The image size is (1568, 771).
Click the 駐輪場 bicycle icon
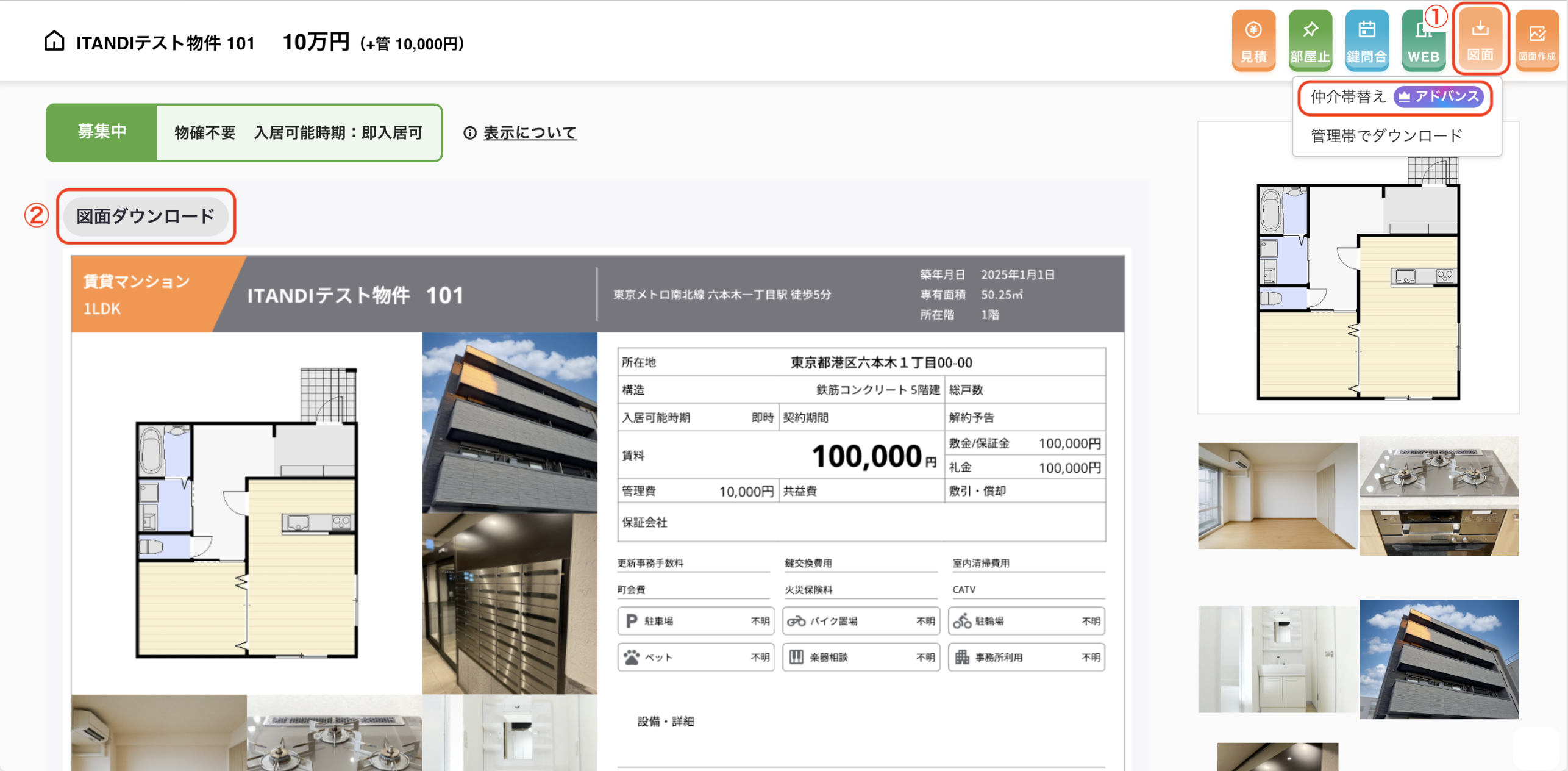[x=962, y=621]
